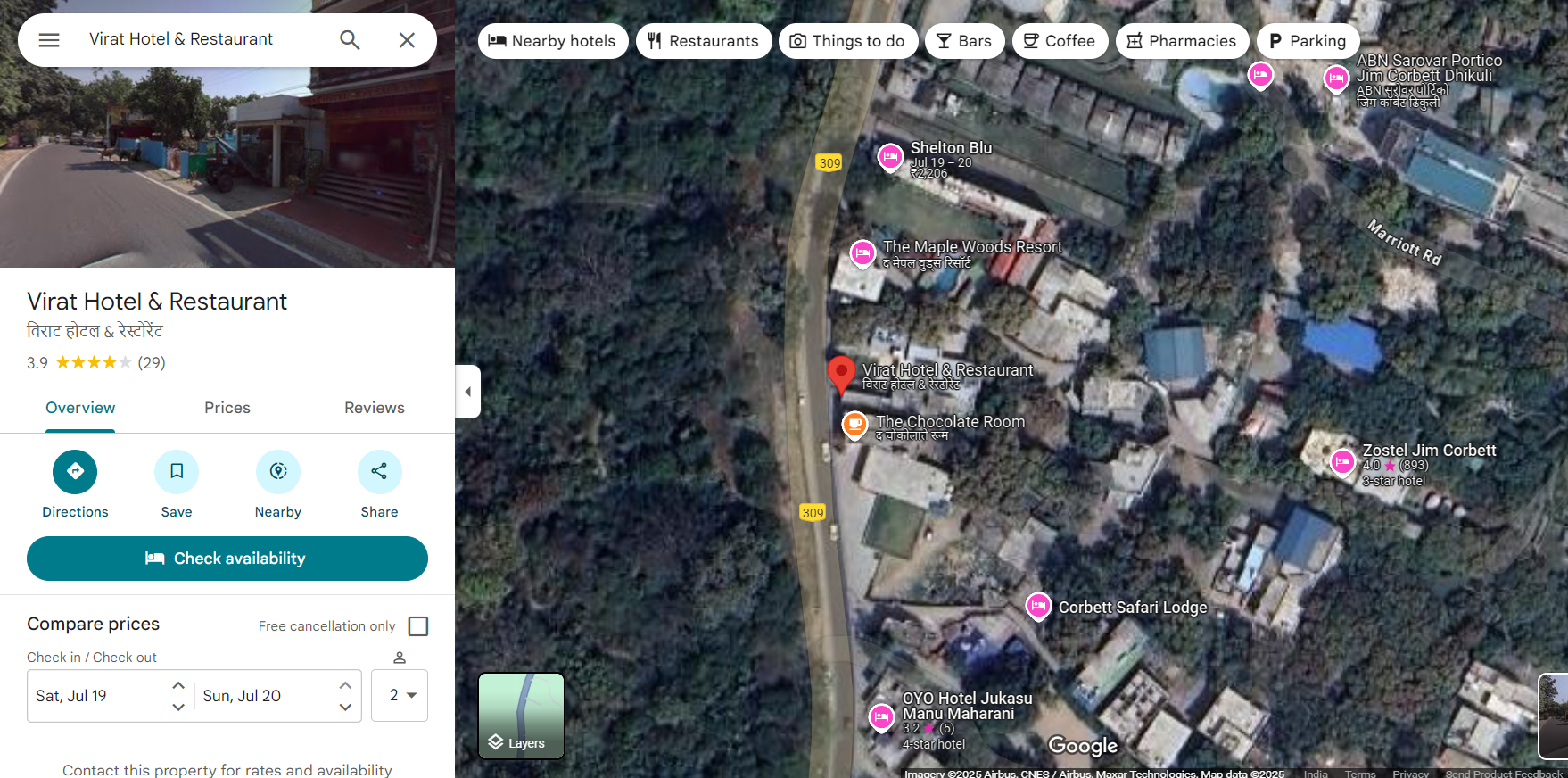Click the Directions icon button
The width and height of the screenshot is (1568, 778).
[75, 472]
